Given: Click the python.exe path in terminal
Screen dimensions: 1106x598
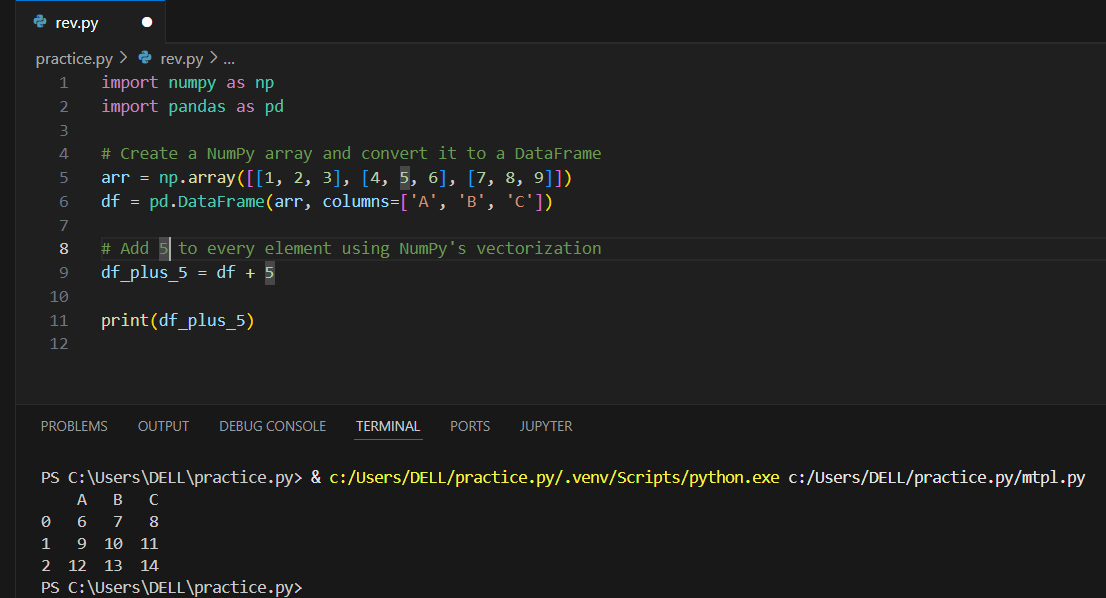Looking at the screenshot, I should click(554, 477).
